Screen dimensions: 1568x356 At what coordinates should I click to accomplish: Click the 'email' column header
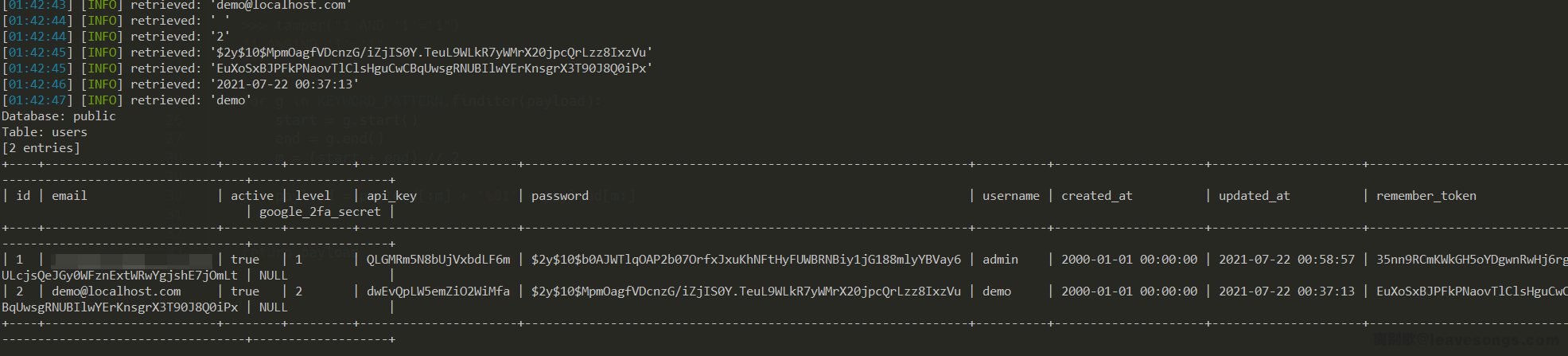coord(69,196)
